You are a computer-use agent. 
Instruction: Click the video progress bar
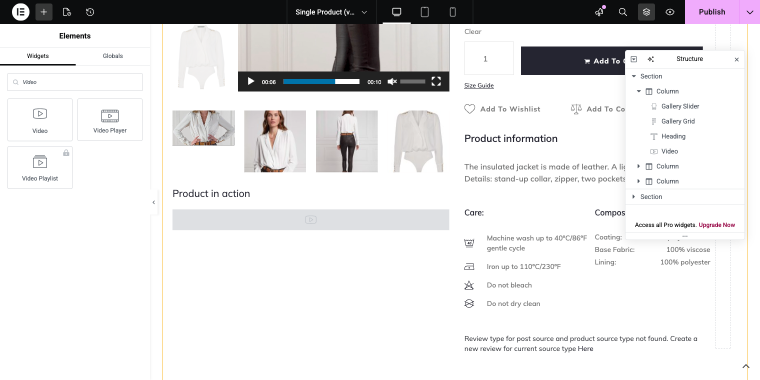click(321, 81)
